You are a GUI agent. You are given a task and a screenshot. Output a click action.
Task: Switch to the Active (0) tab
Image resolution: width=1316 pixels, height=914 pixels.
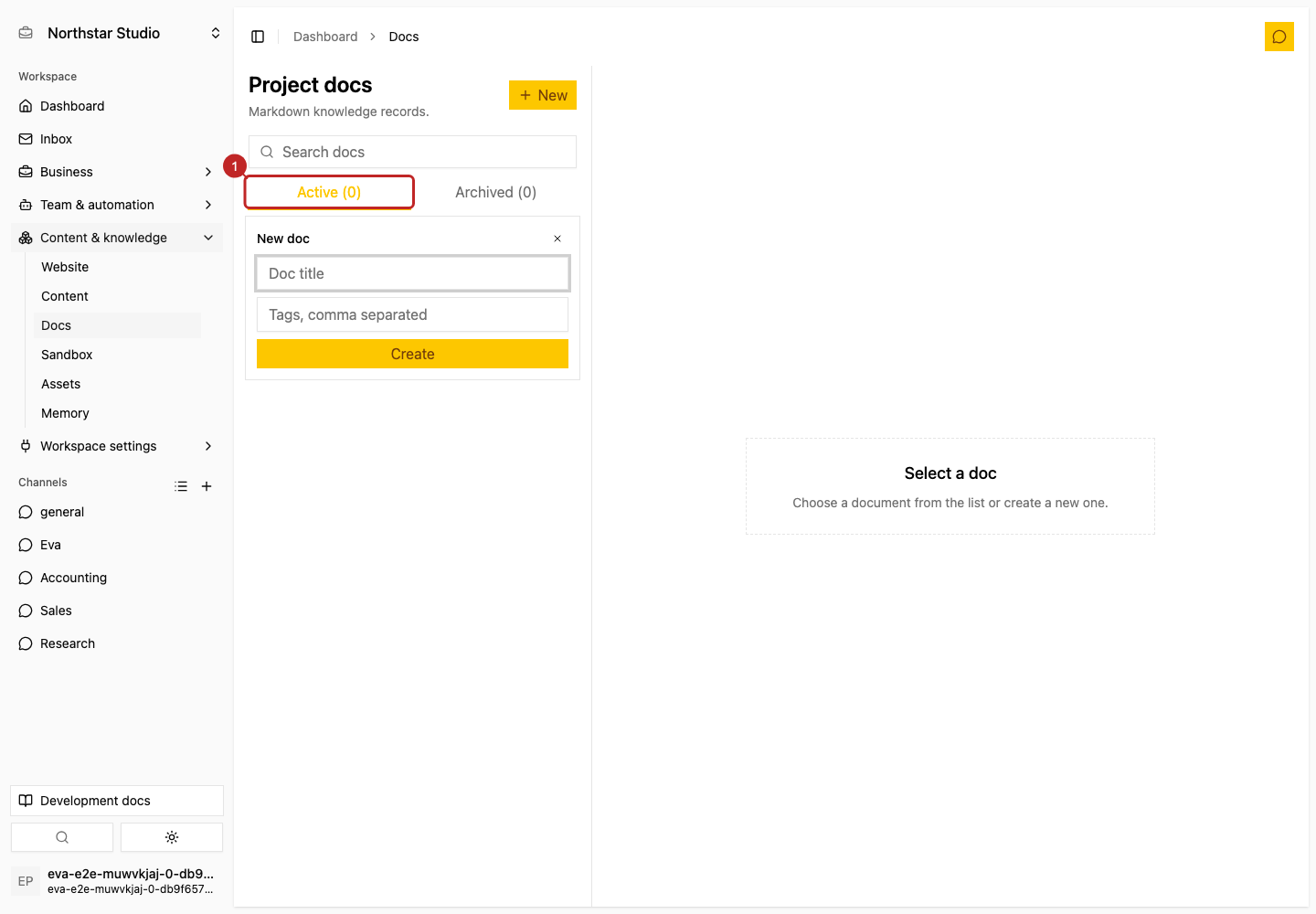329,192
